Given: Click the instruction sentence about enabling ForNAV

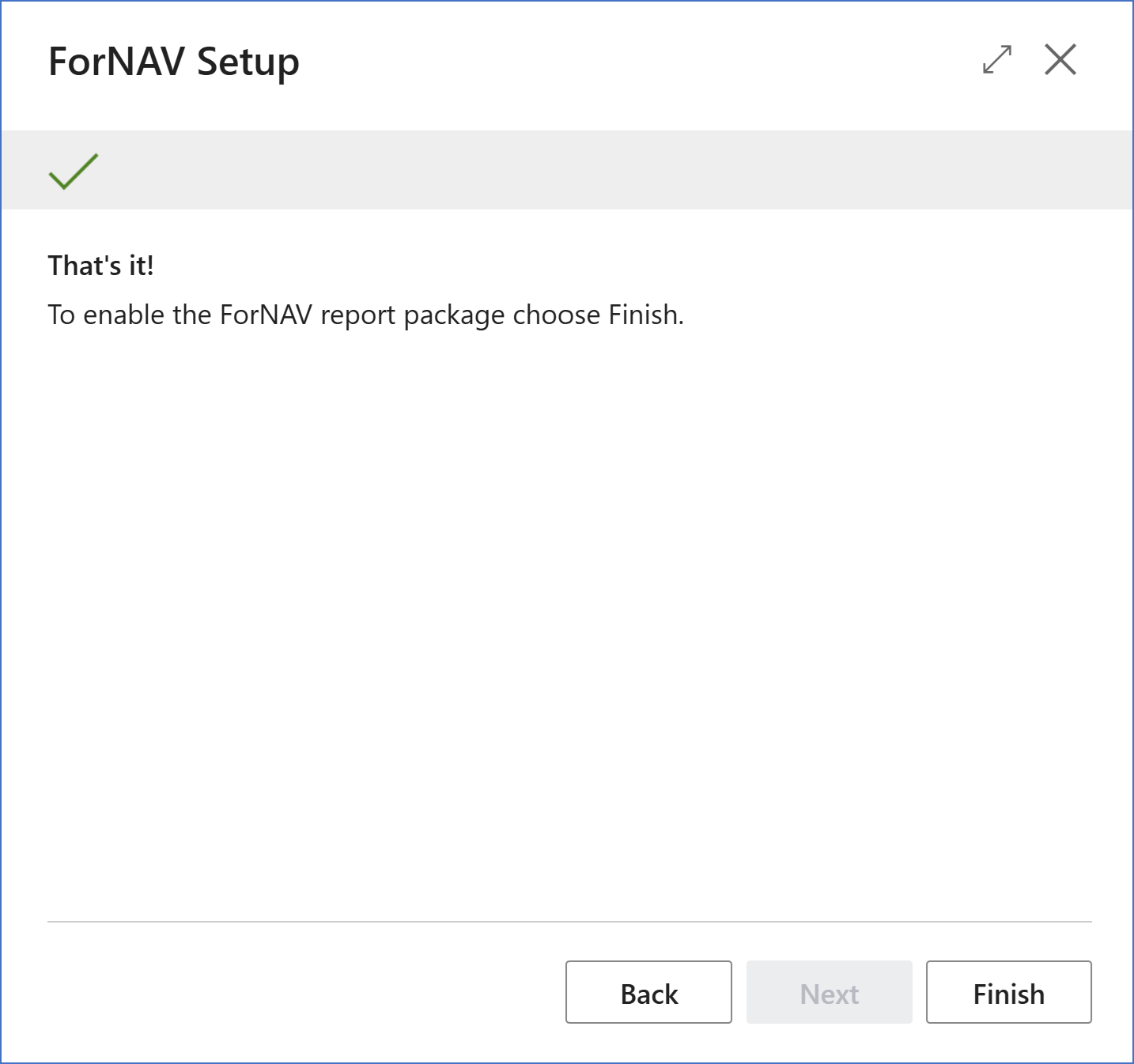Looking at the screenshot, I should tap(366, 315).
